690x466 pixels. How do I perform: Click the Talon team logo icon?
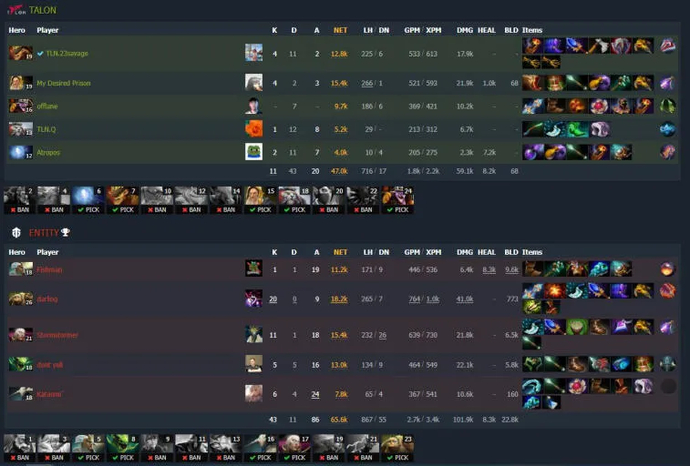tap(17, 10)
